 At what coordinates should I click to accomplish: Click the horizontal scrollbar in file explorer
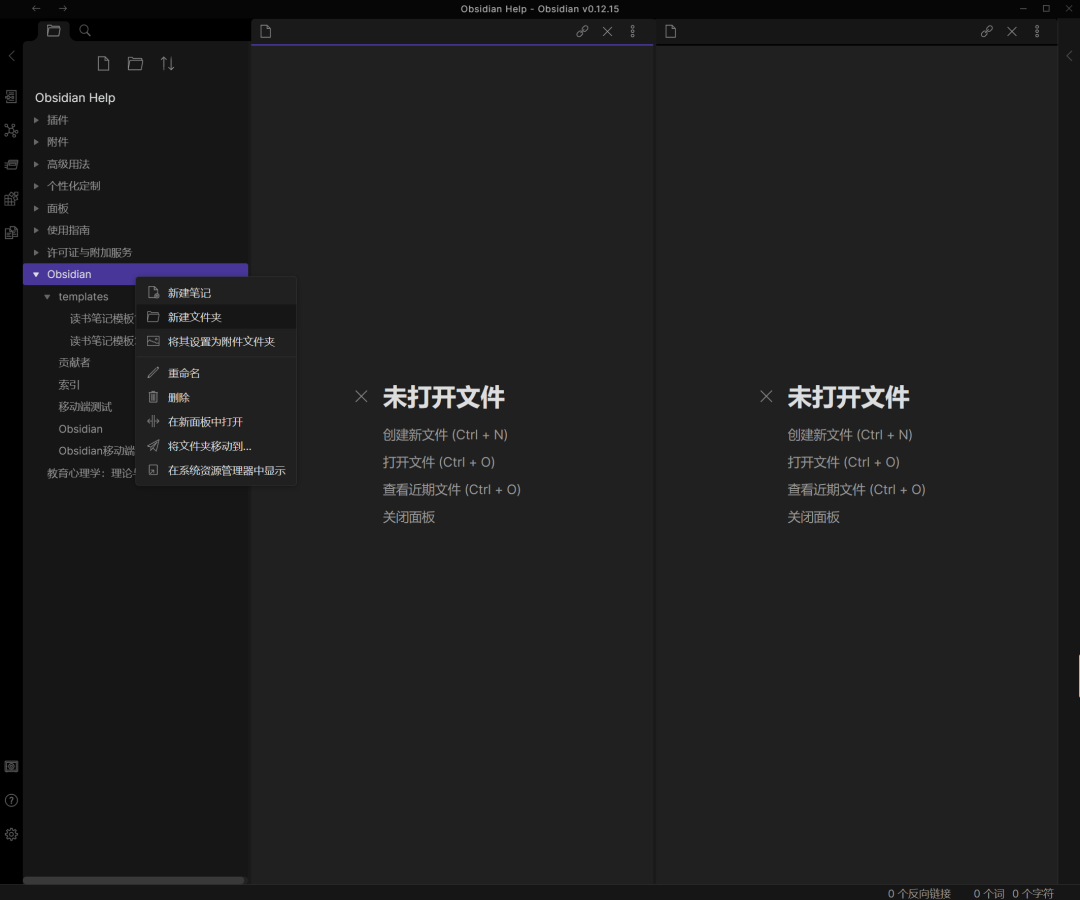click(134, 880)
